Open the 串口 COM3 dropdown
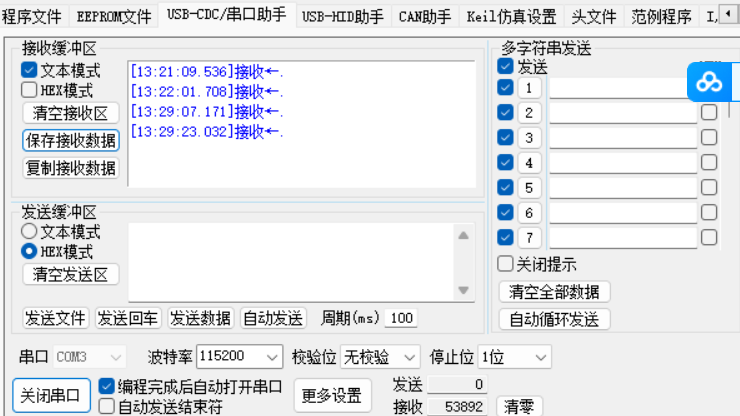740x416 pixels. (x=89, y=357)
